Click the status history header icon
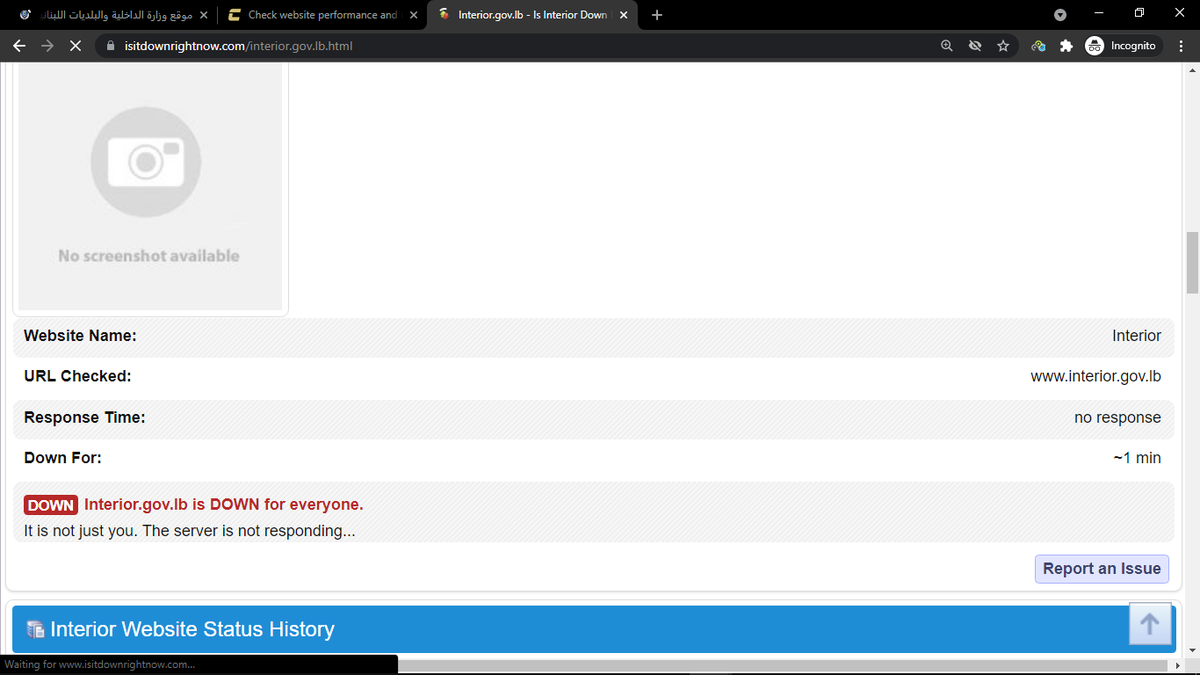The height and width of the screenshot is (675, 1200). coord(35,630)
